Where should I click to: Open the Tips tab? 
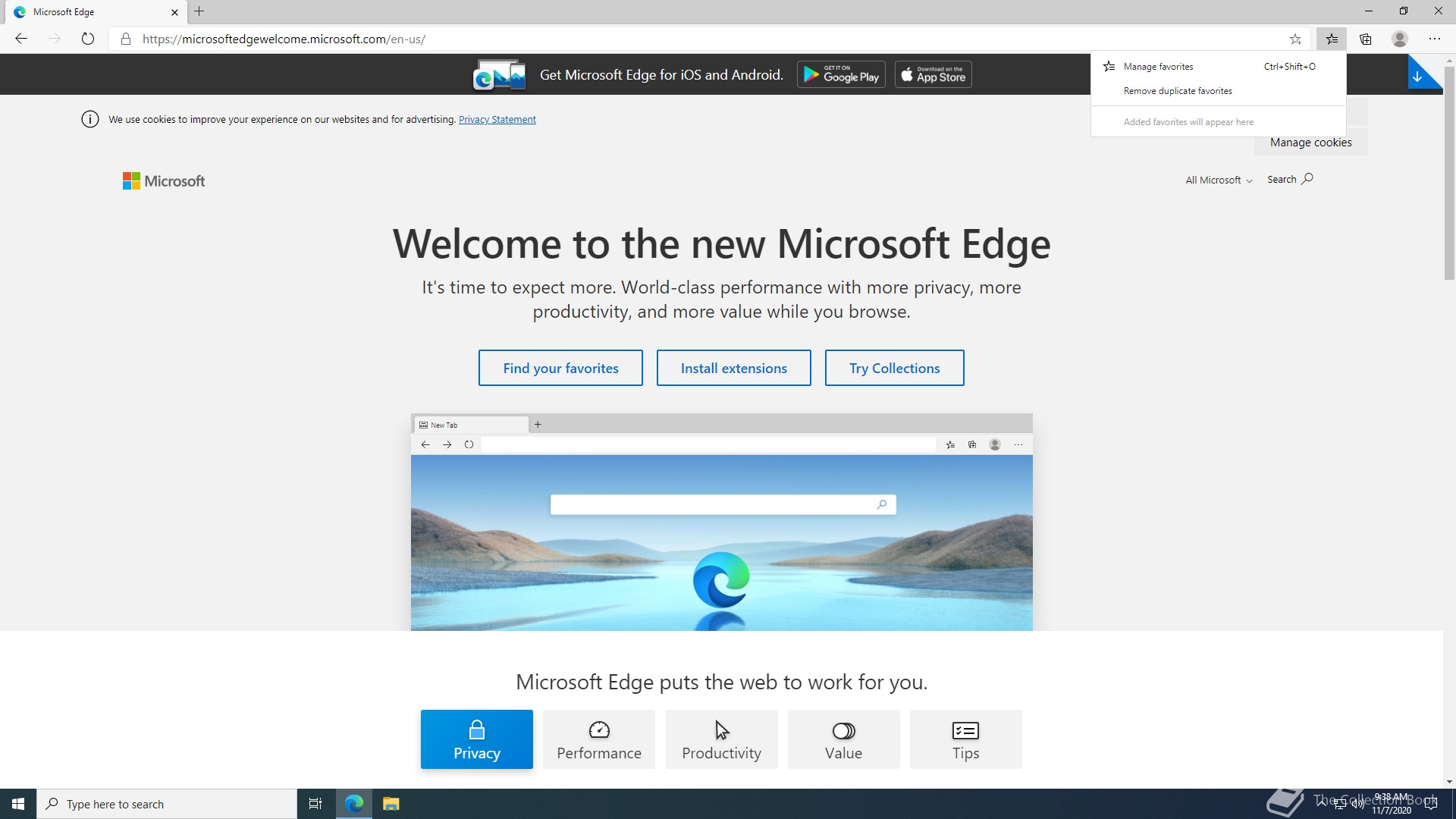[965, 739]
